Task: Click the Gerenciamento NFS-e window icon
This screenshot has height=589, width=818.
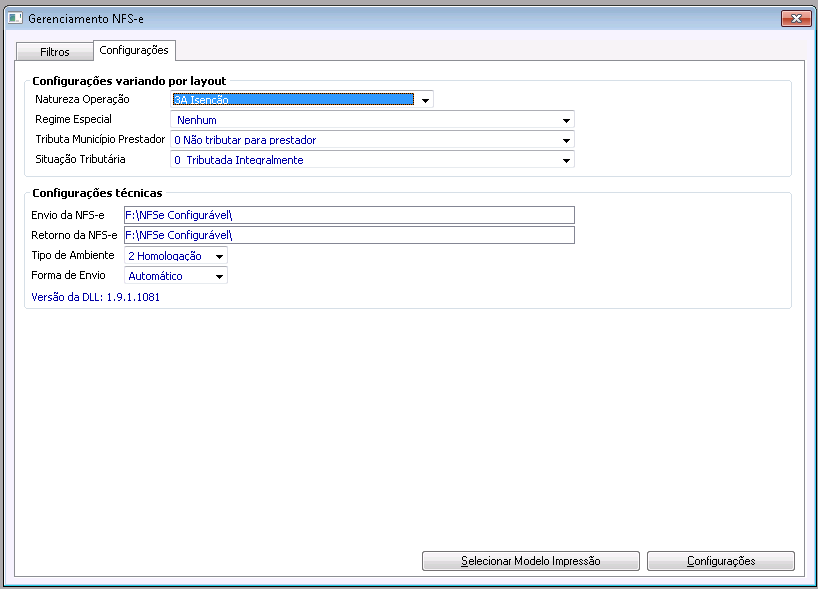Action: [x=15, y=19]
